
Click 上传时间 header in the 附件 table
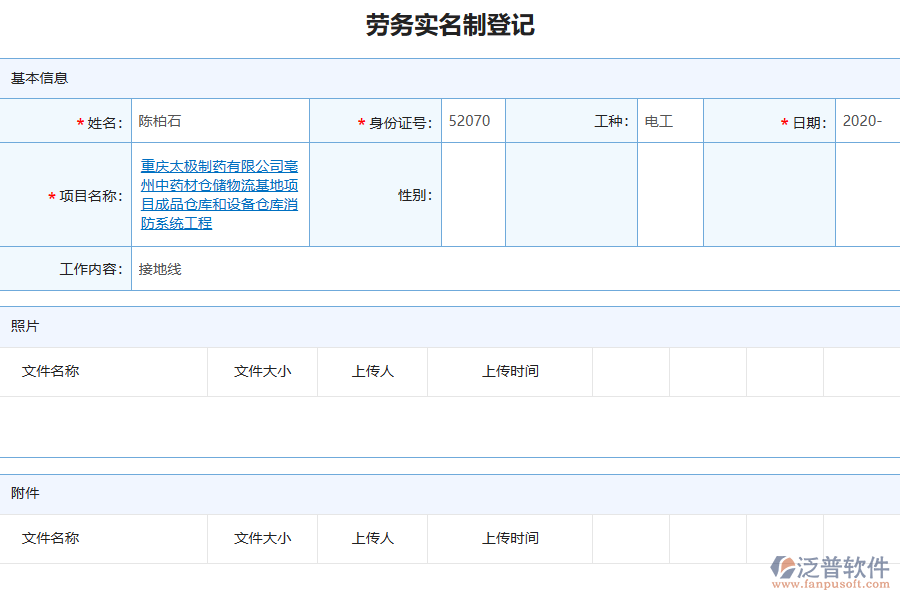click(510, 538)
